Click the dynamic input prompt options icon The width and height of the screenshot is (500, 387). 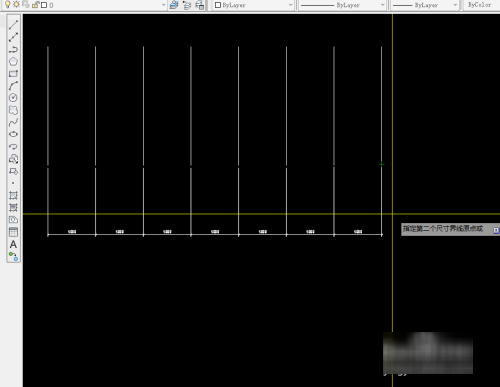[x=496, y=230]
